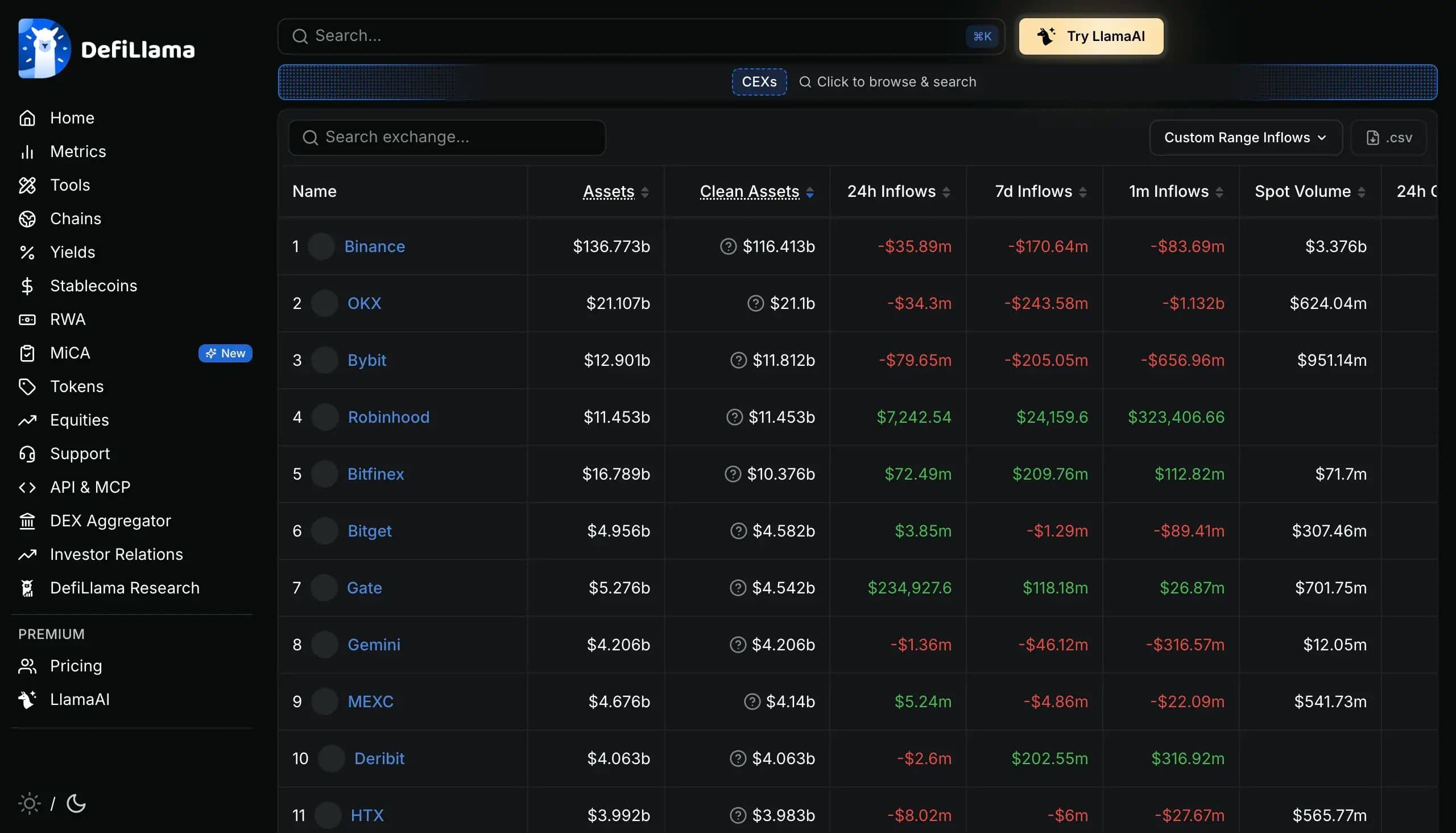Click the RWA banknote icon
This screenshot has height=833, width=1456.
pos(27,319)
